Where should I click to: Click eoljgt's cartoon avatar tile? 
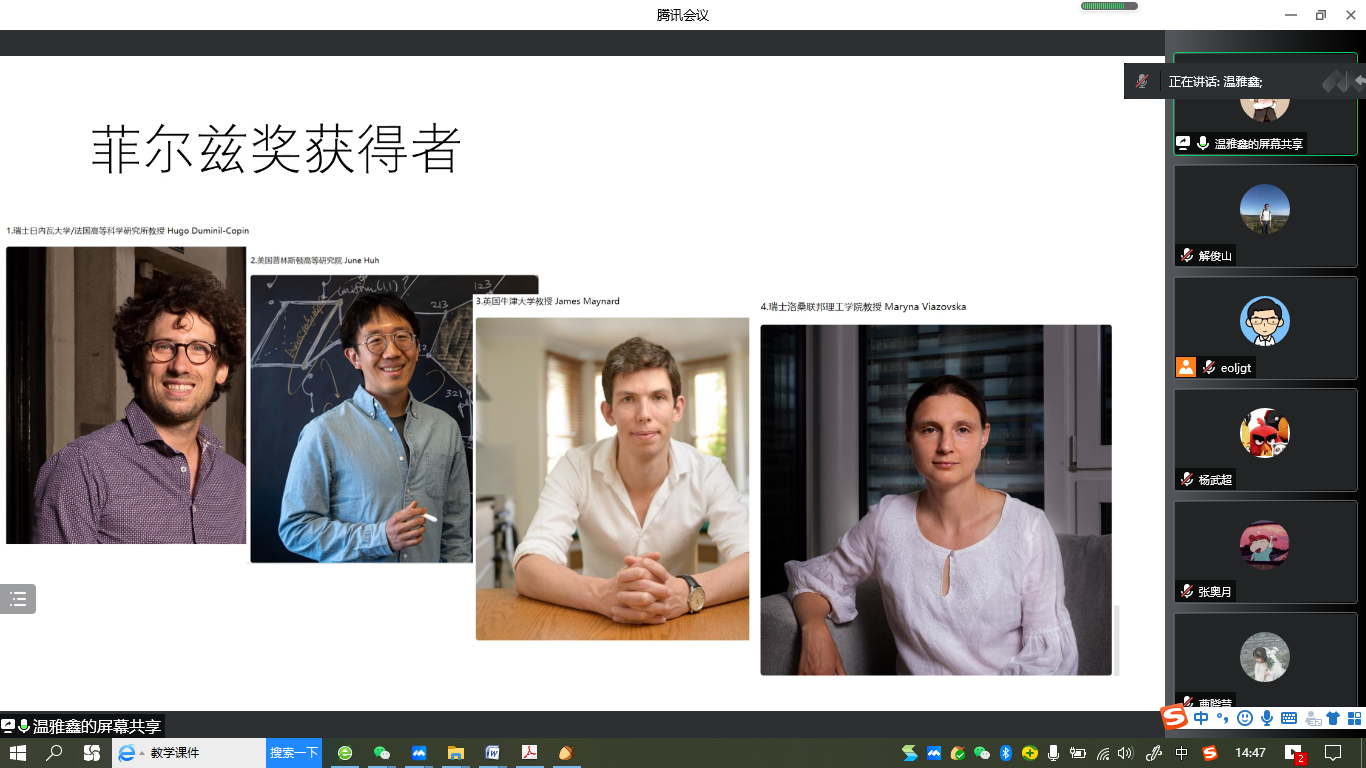coord(1265,322)
